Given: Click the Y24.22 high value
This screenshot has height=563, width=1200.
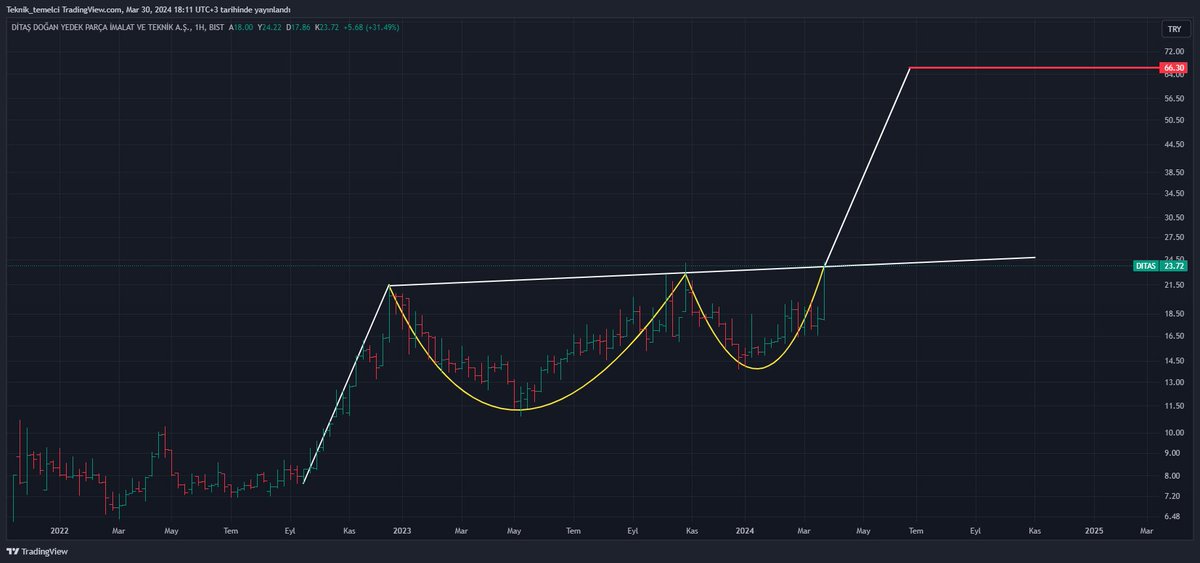Looking at the screenshot, I should [268, 27].
